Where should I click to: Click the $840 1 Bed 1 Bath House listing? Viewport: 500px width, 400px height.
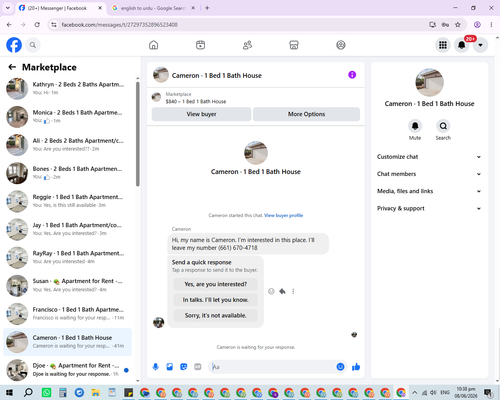click(196, 102)
